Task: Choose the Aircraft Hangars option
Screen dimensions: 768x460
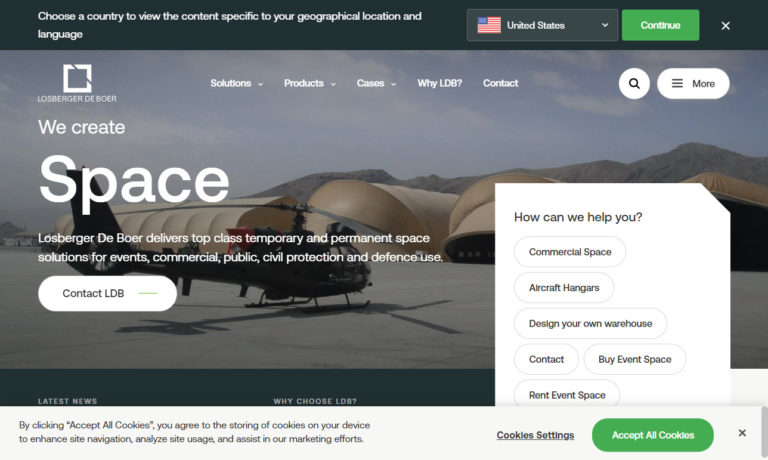Action: [x=564, y=288]
